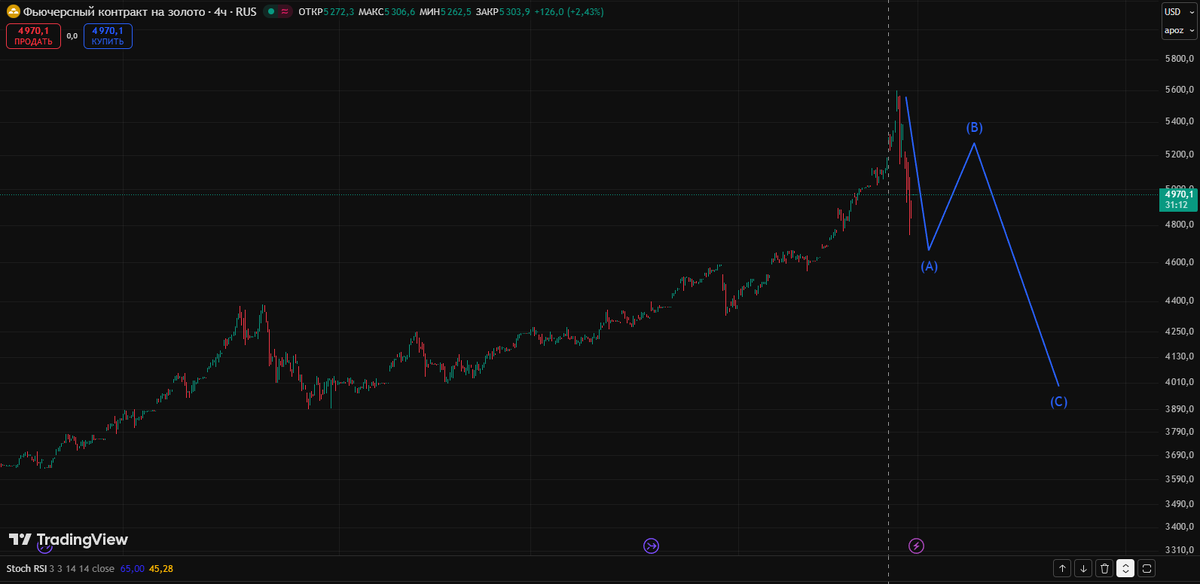Click the 5600,0 price axis label
Viewport: 1200px width, 584px height.
[1177, 89]
